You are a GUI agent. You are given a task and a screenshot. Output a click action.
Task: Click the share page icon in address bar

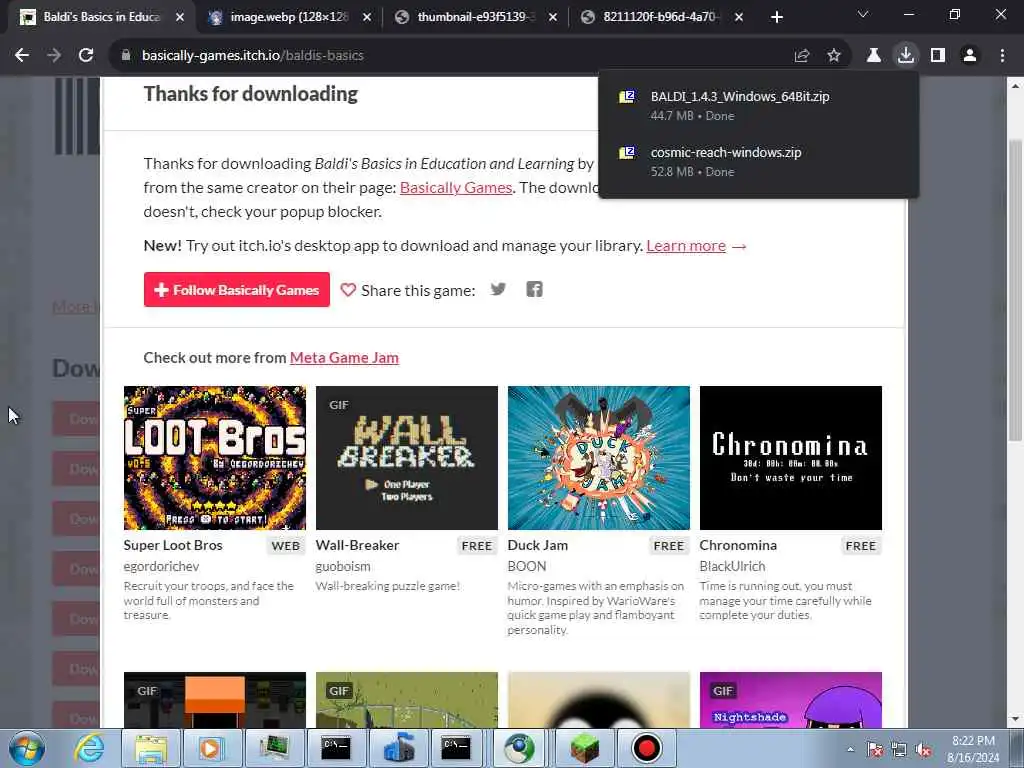click(802, 56)
